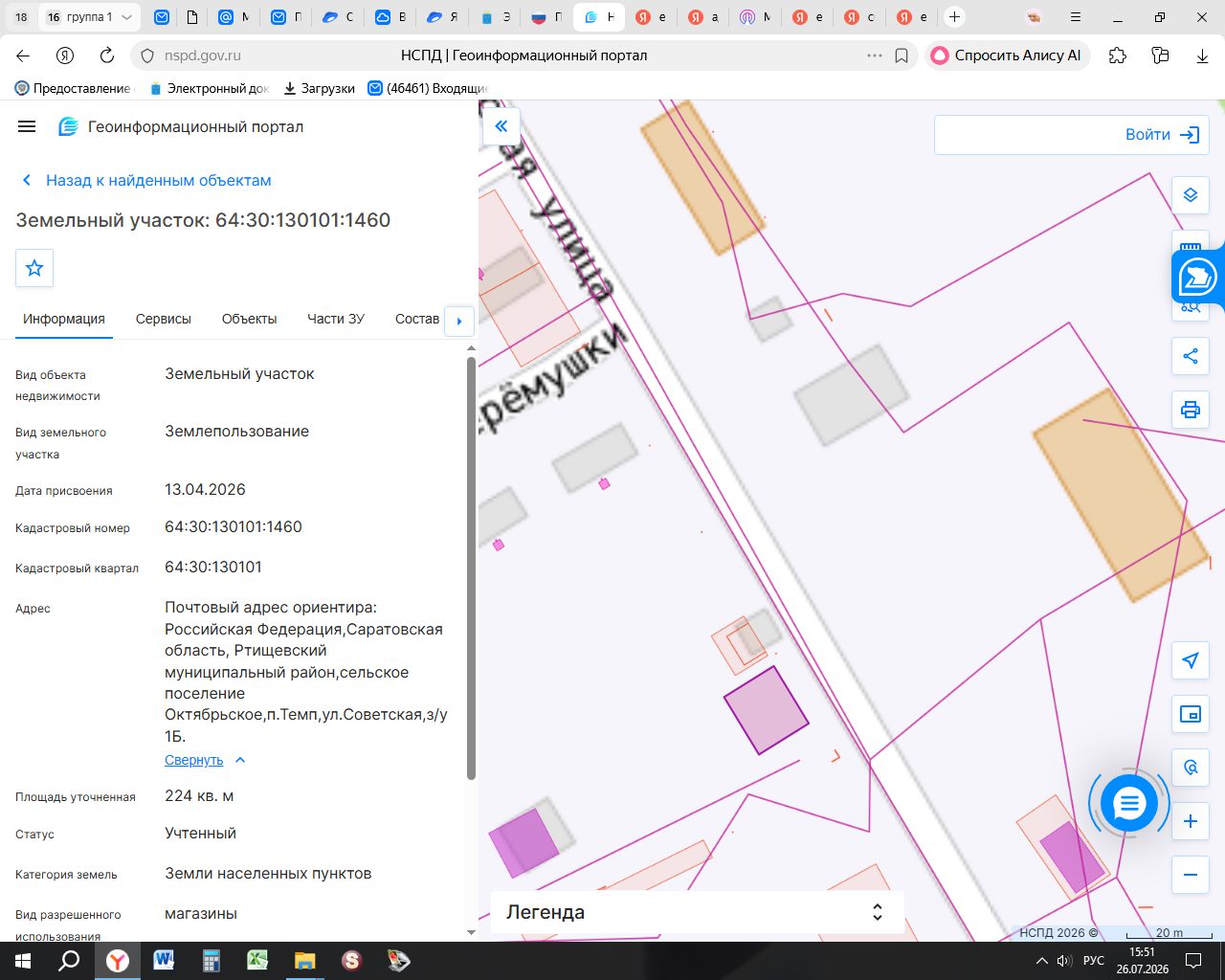The width and height of the screenshot is (1225, 980).
Task: Switch to the Объекты tab
Action: tap(249, 319)
